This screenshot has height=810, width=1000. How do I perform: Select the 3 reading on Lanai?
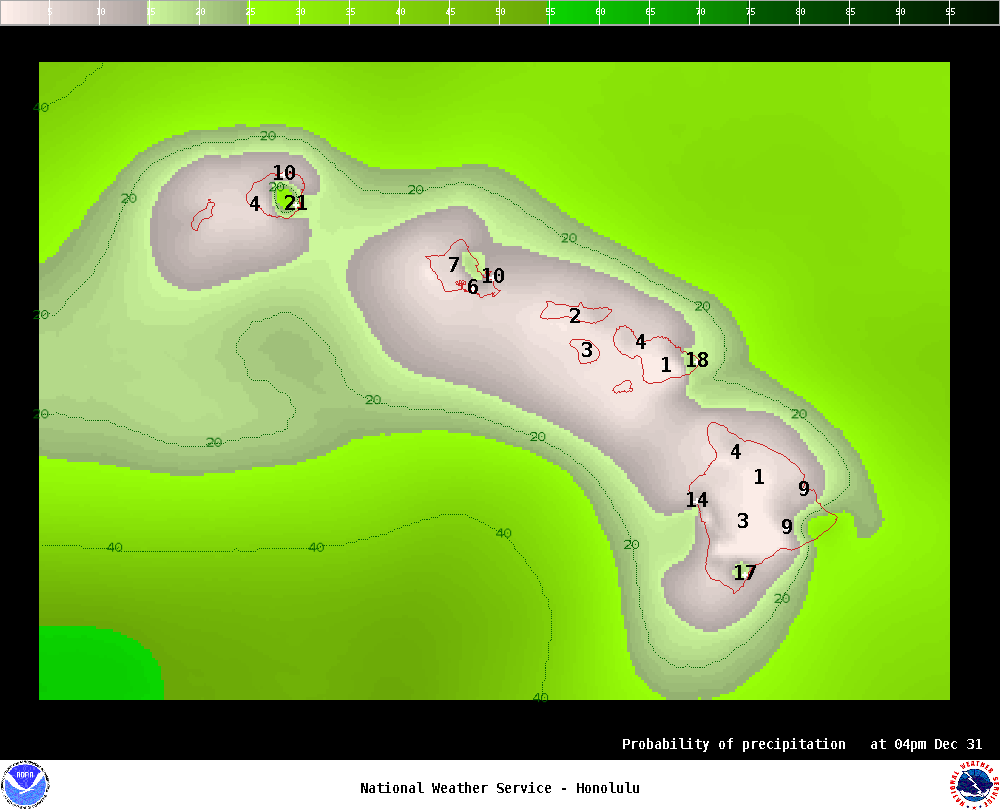click(587, 350)
